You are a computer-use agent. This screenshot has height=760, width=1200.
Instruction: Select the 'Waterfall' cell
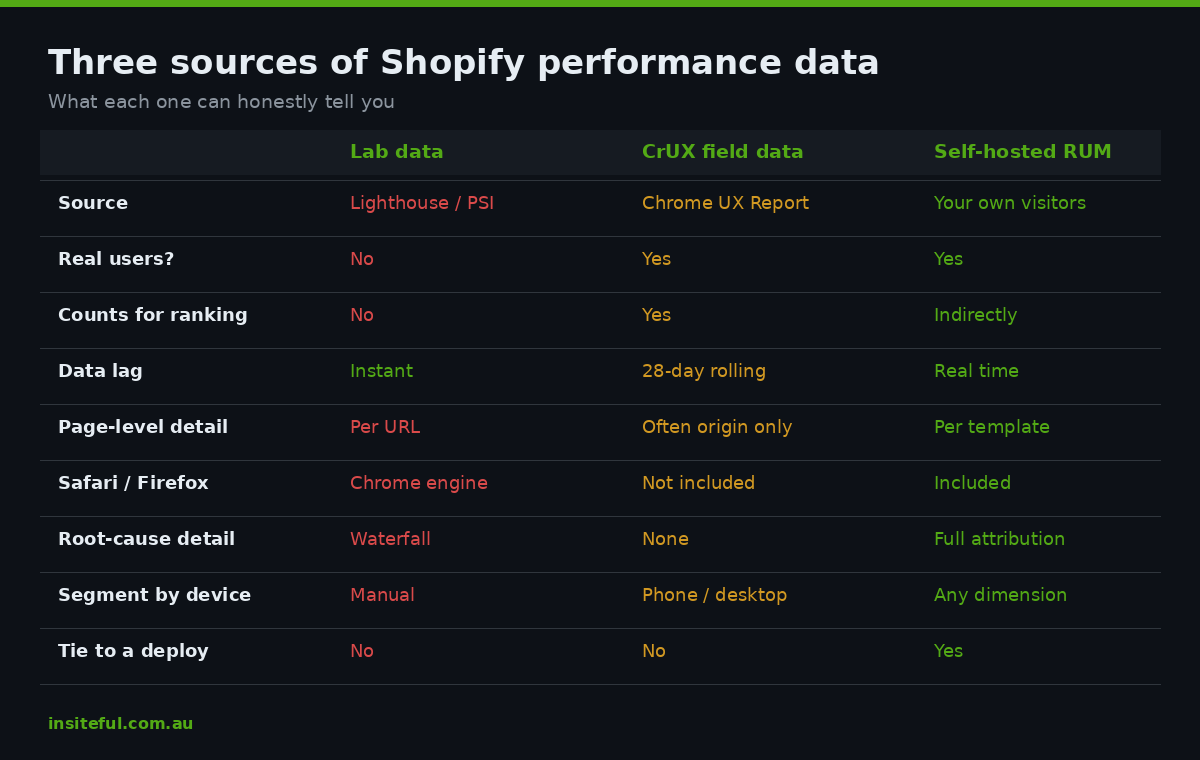click(390, 540)
